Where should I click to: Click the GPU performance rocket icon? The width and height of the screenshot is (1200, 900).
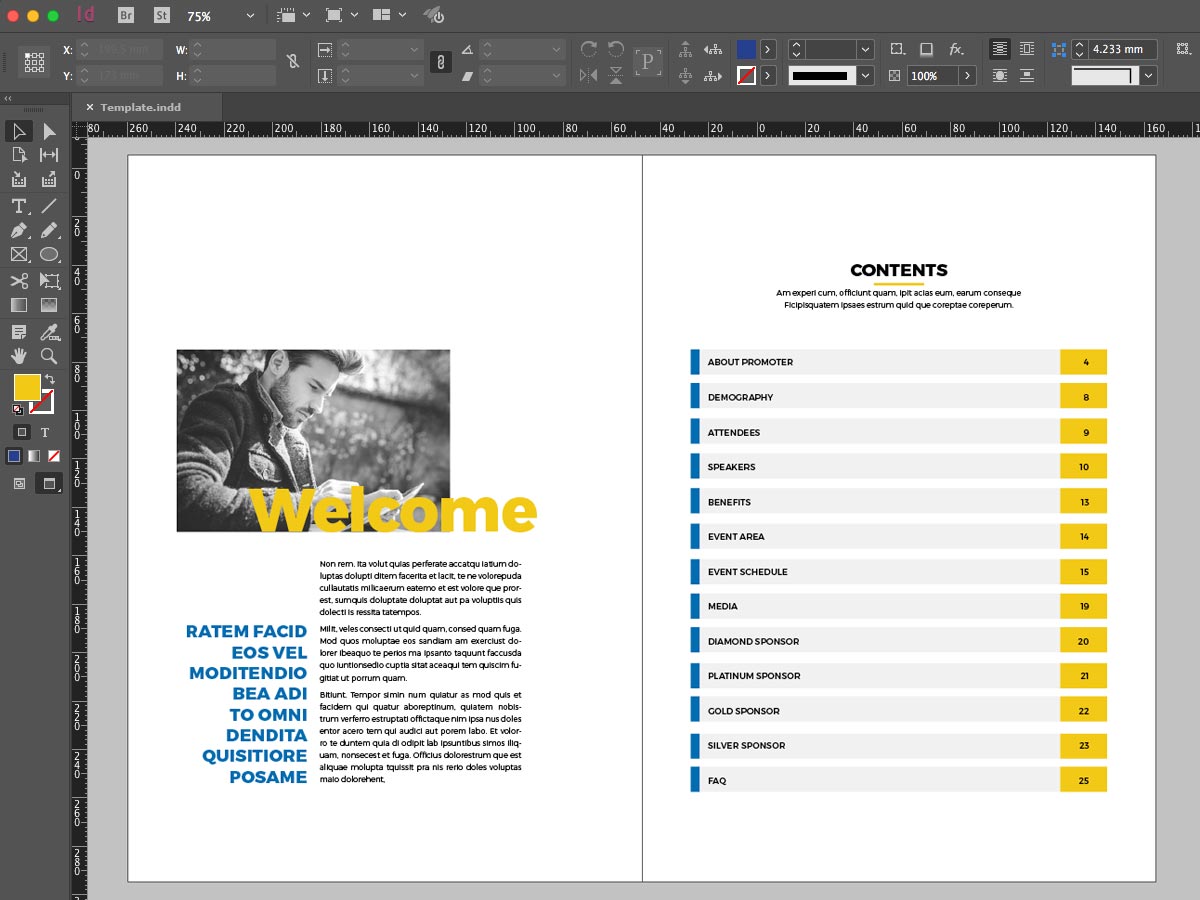pos(433,15)
